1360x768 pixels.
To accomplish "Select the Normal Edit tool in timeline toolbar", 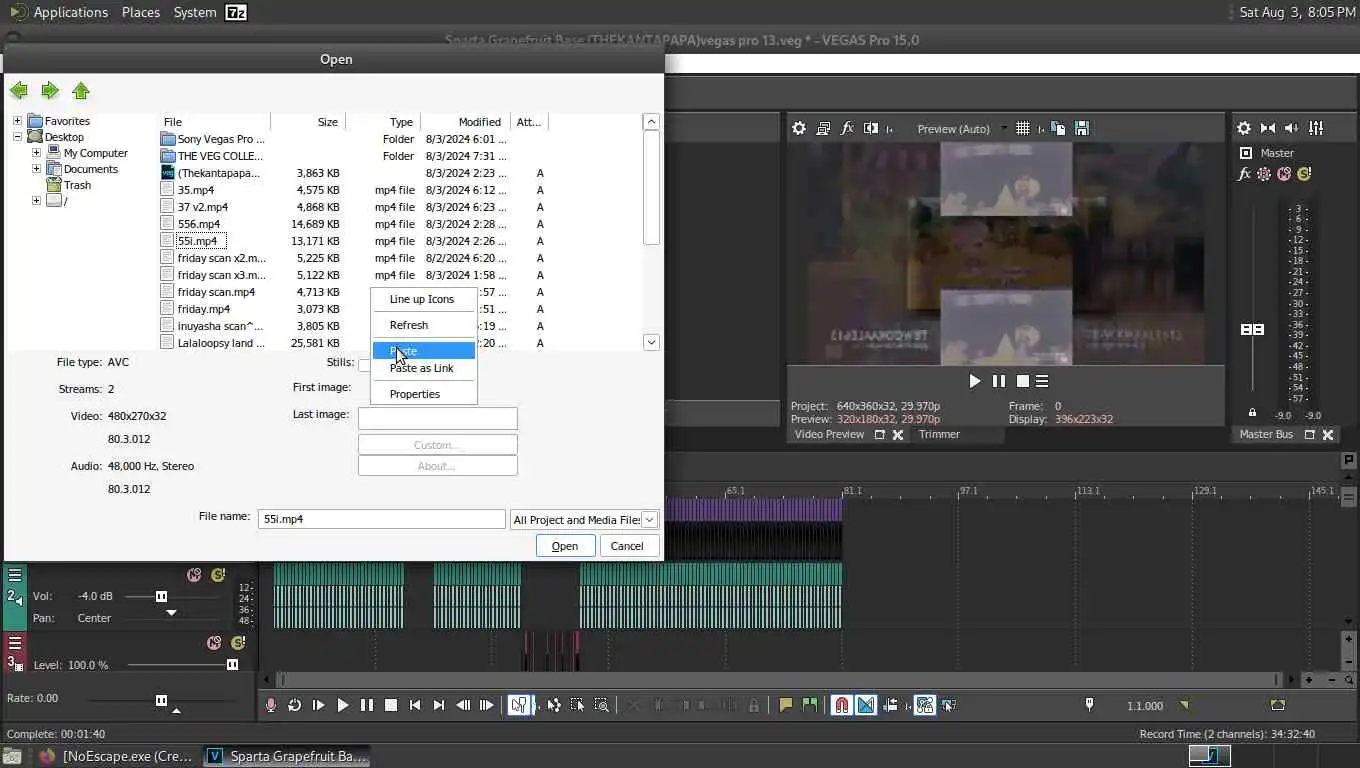I will (519, 705).
